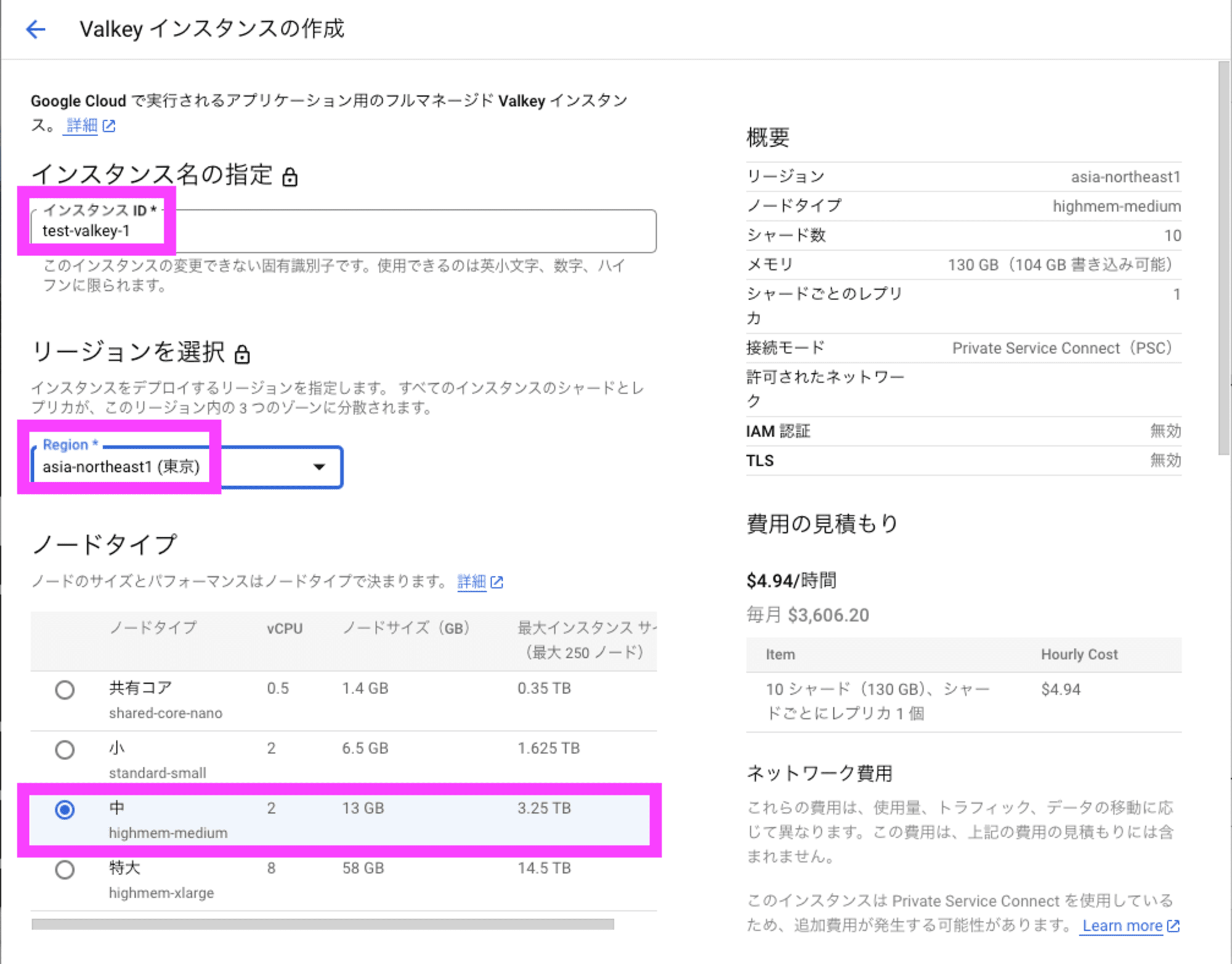Click the lock icon beside リージョンを選択
The image size is (1232, 964).
click(242, 354)
